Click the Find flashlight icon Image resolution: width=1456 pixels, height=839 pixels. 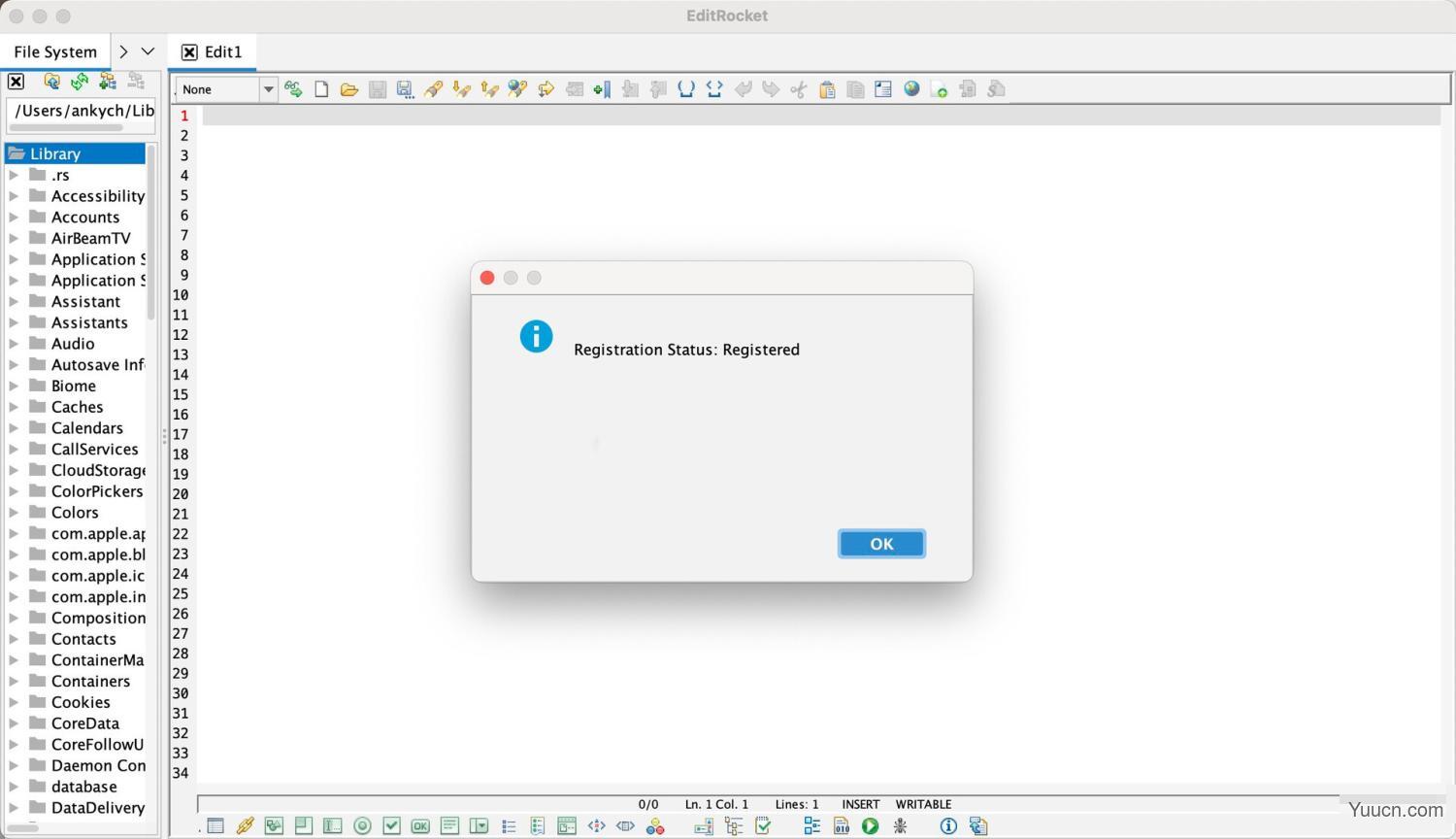coord(434,89)
